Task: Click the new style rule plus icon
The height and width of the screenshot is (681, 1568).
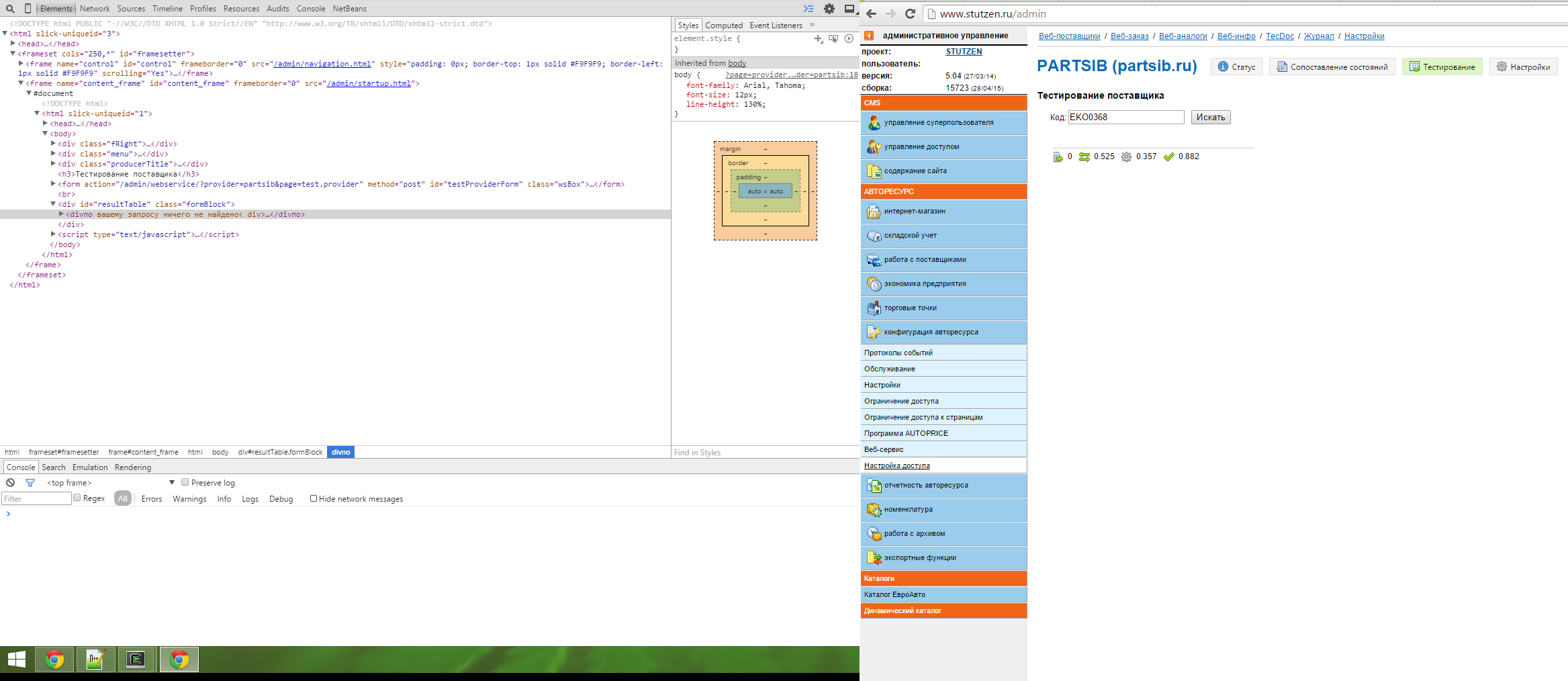Action: (819, 39)
